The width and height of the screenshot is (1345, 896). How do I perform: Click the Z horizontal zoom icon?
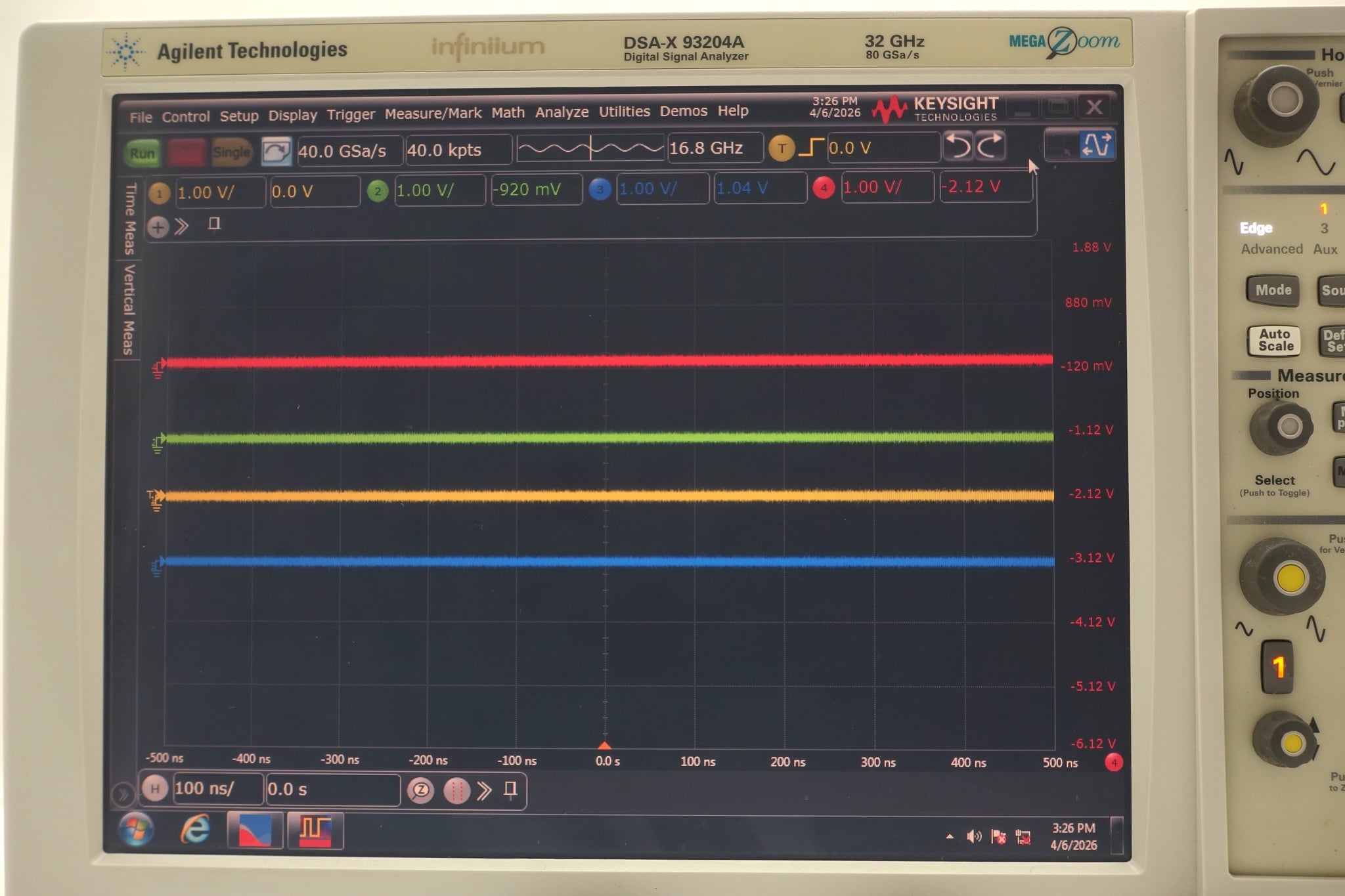[421, 790]
